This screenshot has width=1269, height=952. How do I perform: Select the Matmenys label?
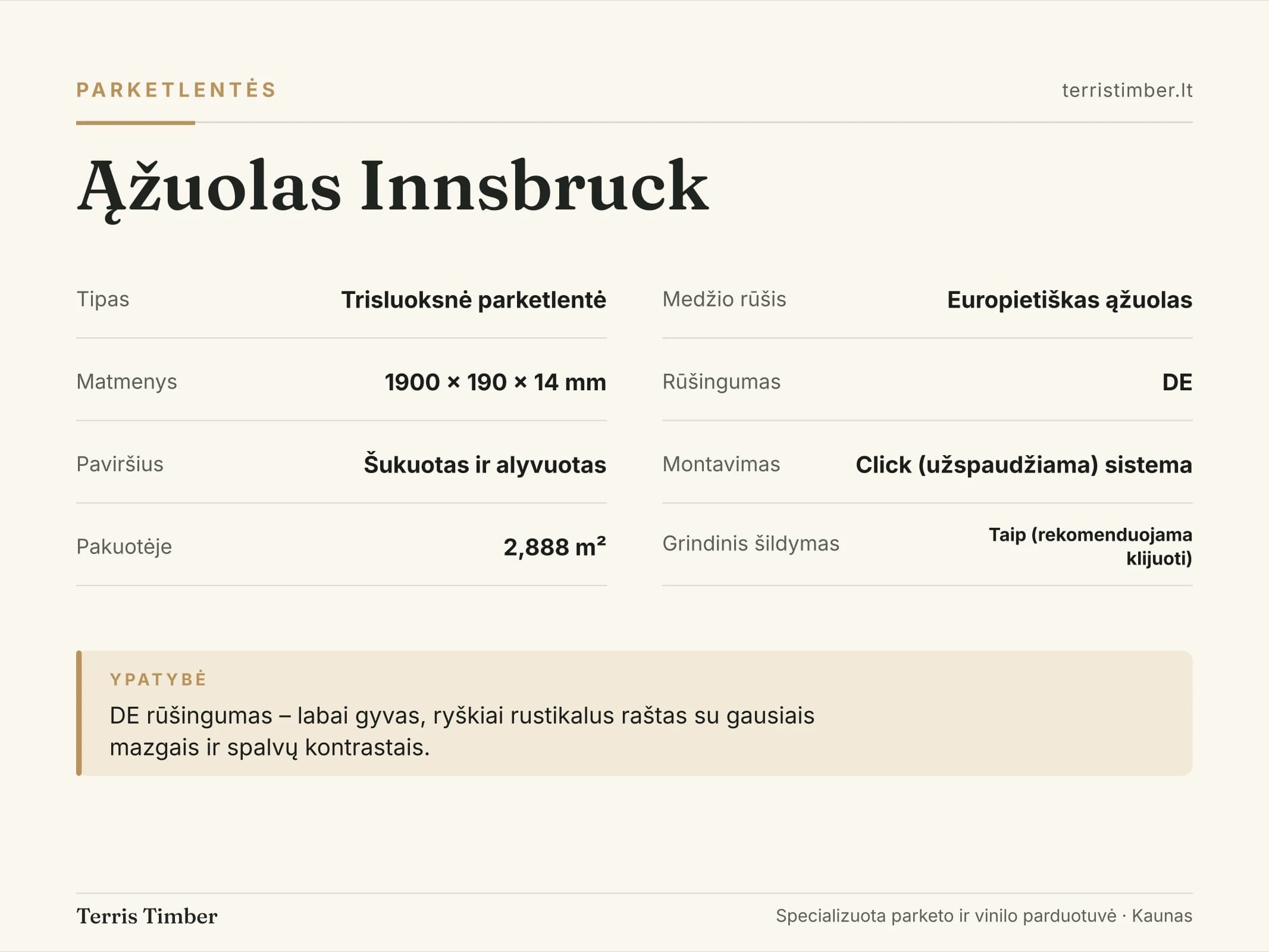click(127, 381)
